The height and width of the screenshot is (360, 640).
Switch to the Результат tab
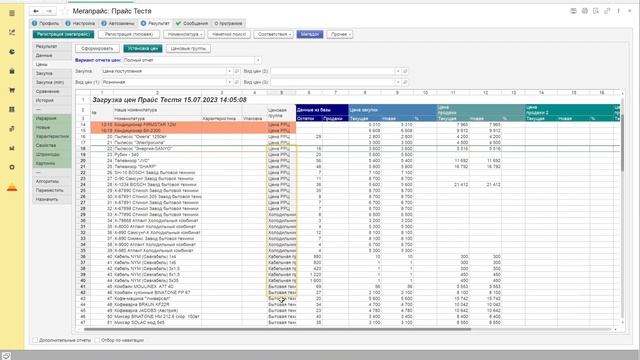tap(155, 23)
